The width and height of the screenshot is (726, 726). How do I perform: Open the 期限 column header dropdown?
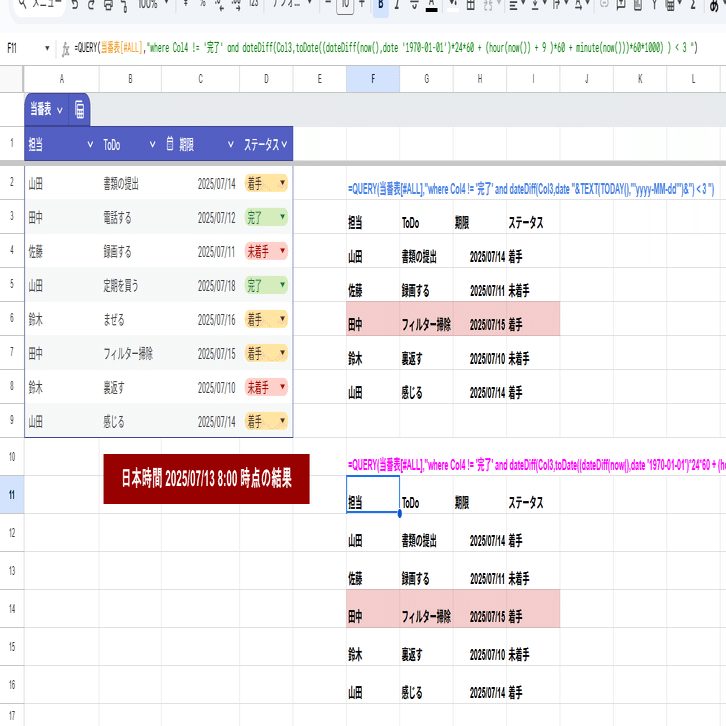pos(231,144)
